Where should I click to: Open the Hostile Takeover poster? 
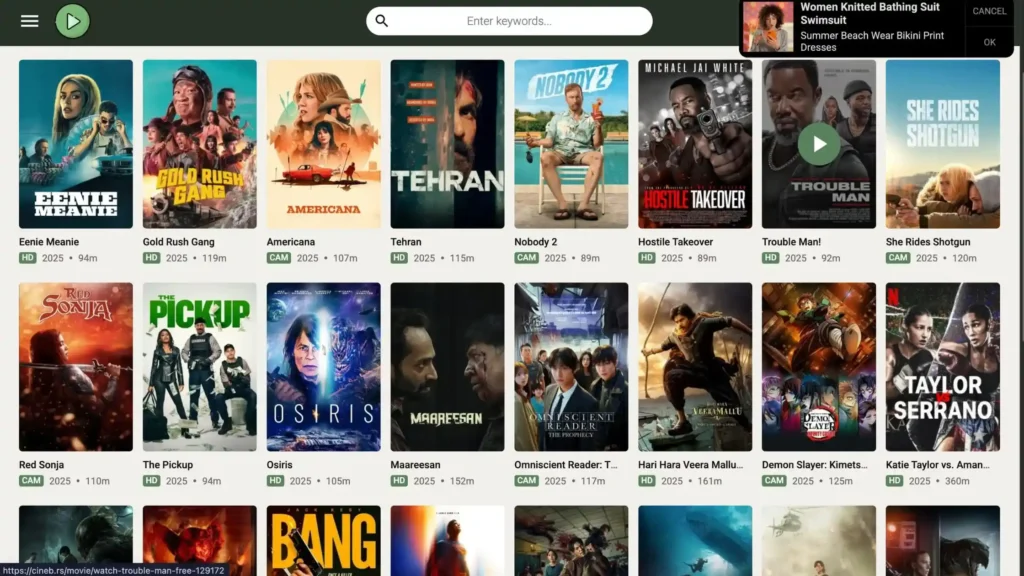point(695,144)
